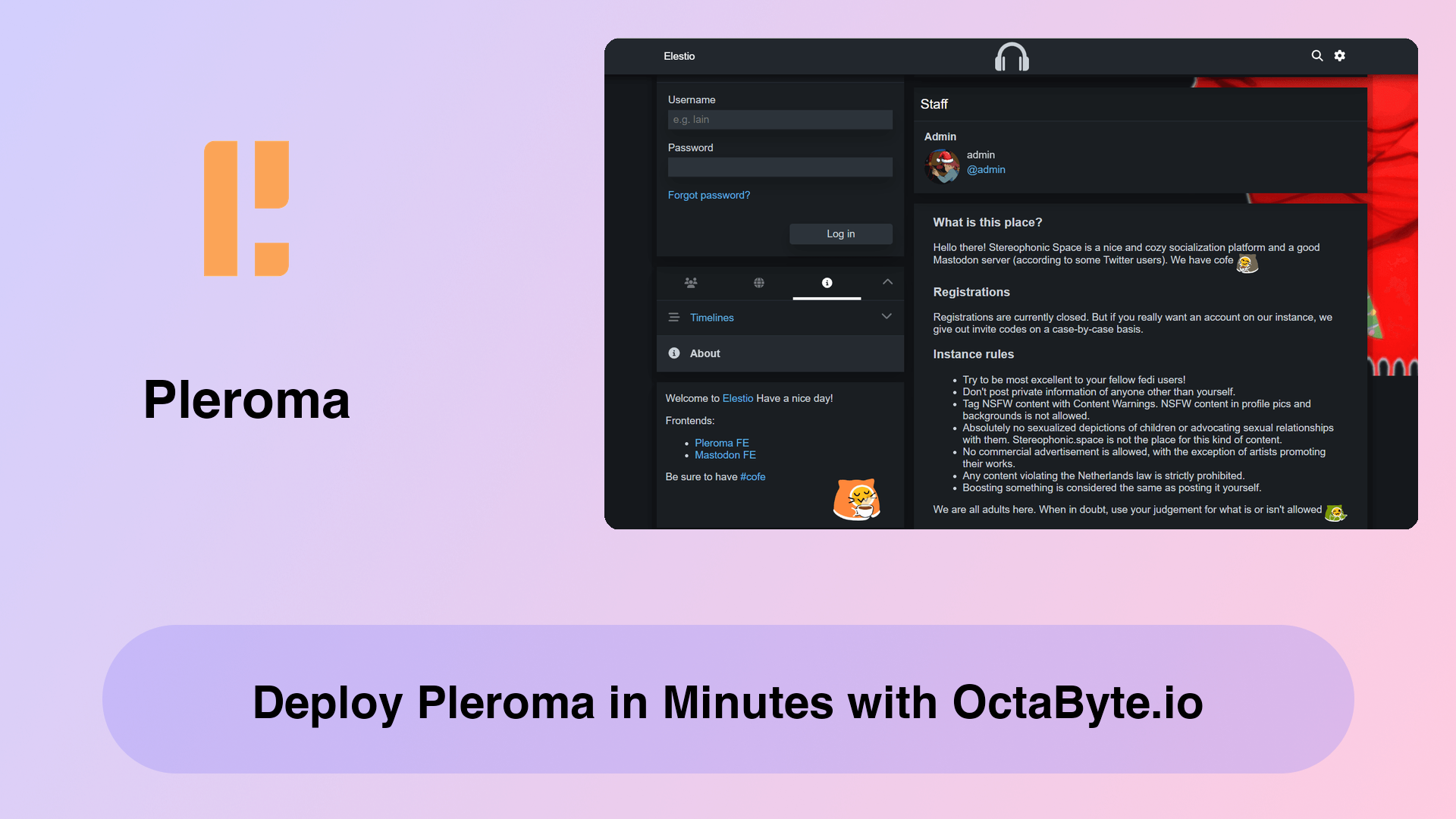1456x819 pixels.
Task: Select the info panel icon
Action: pyautogui.click(x=827, y=282)
